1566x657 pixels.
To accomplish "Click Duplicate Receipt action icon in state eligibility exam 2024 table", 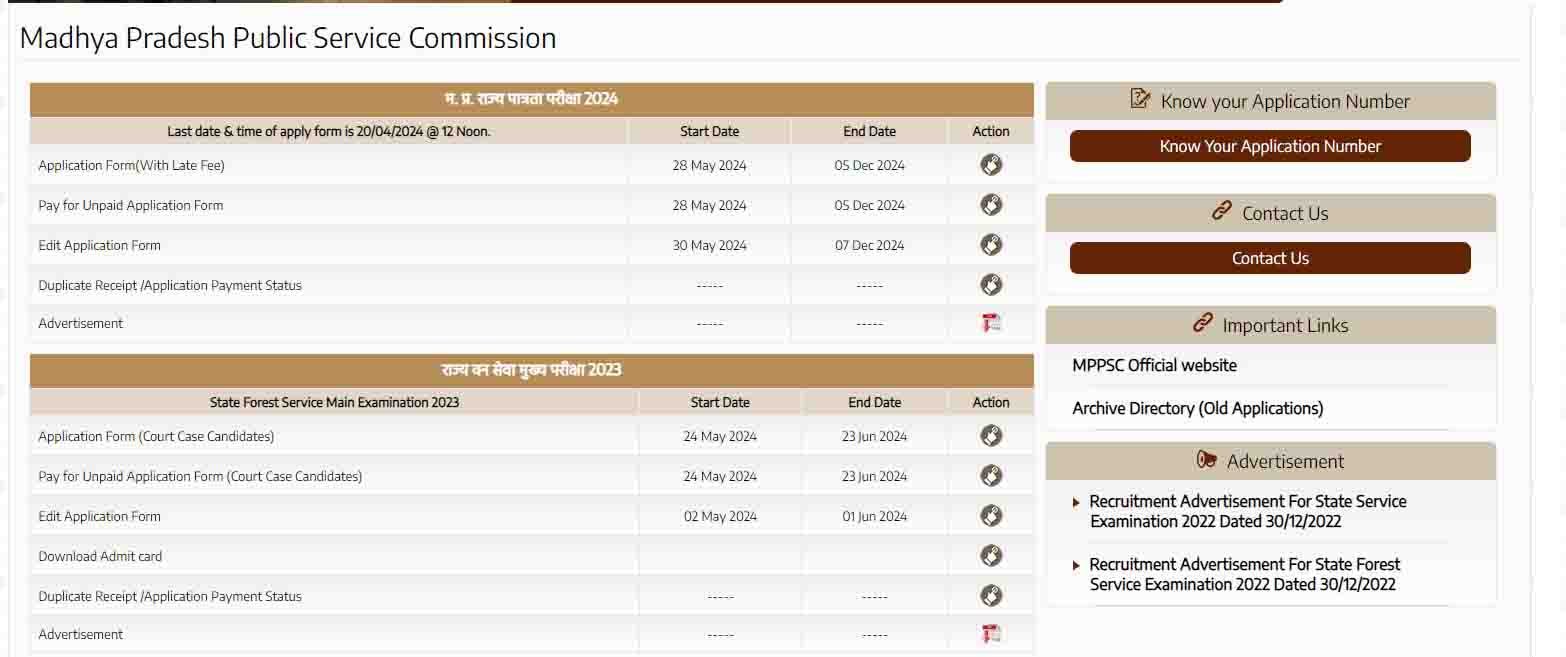I will coord(991,285).
